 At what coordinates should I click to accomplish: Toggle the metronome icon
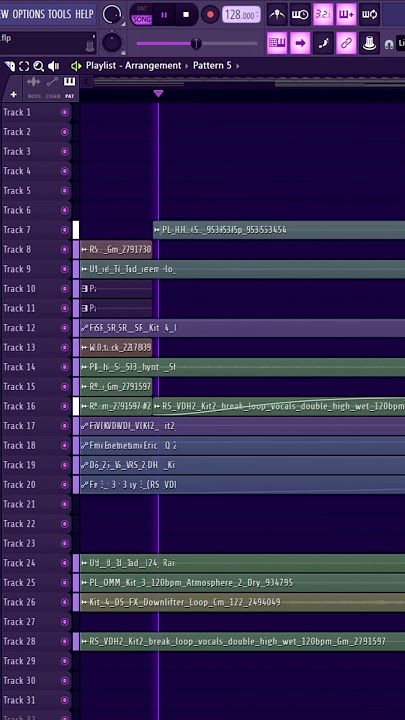277,15
